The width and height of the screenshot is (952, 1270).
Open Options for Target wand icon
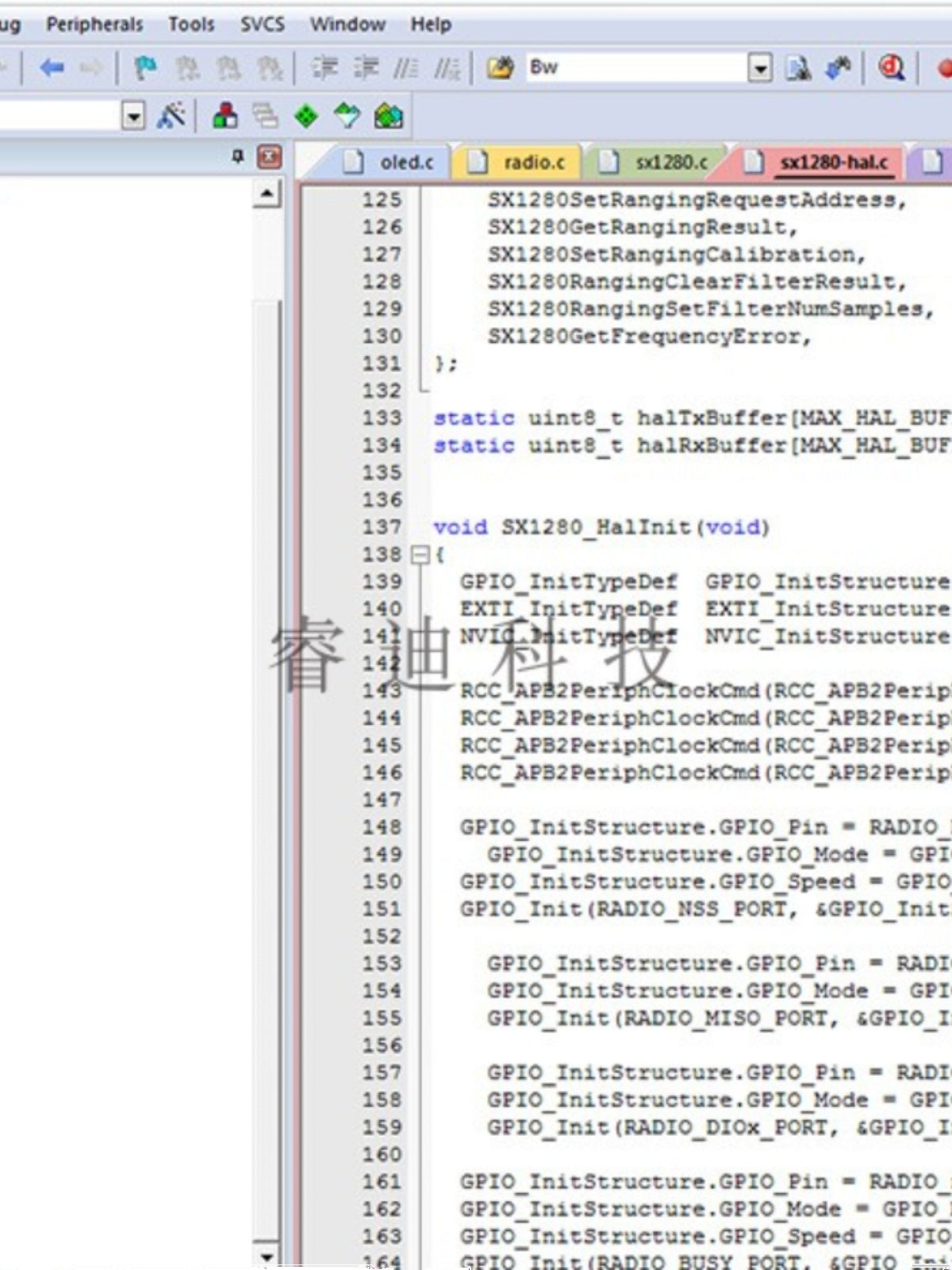point(171,117)
